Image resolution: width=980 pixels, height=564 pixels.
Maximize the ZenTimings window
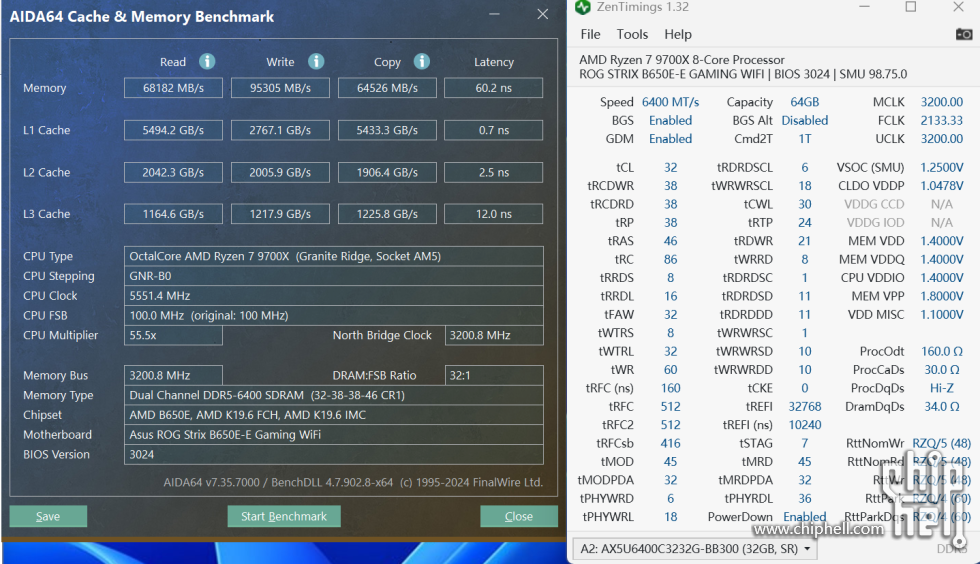pos(911,7)
